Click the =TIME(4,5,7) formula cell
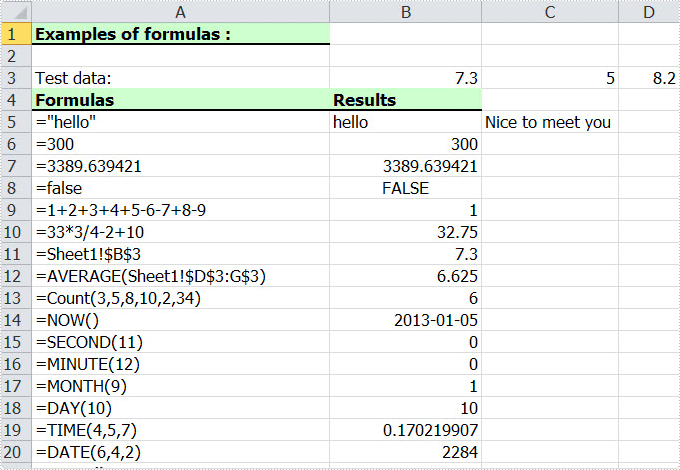This screenshot has height=470, width=680. click(180, 430)
